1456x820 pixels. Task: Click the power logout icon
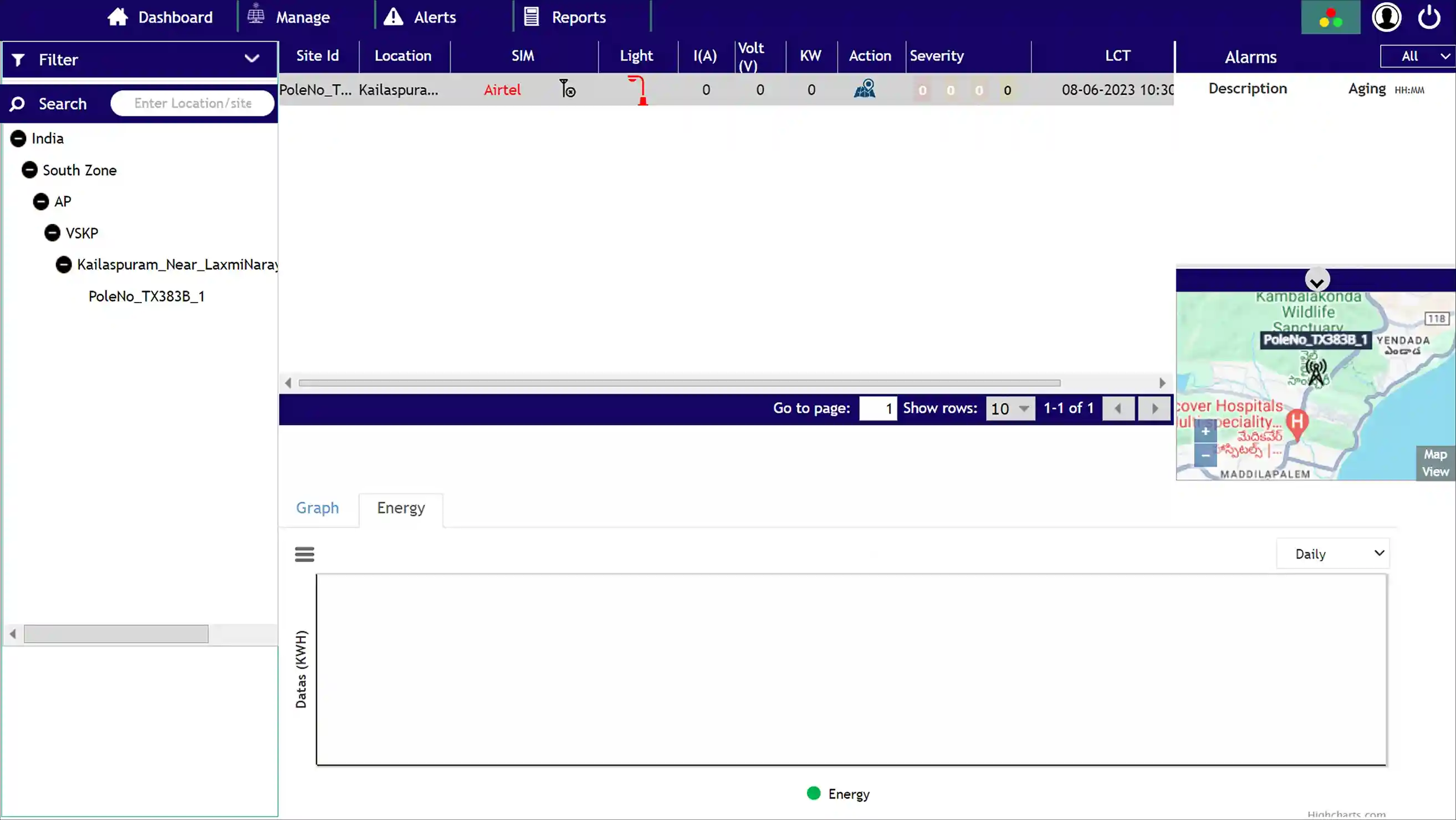pos(1429,18)
